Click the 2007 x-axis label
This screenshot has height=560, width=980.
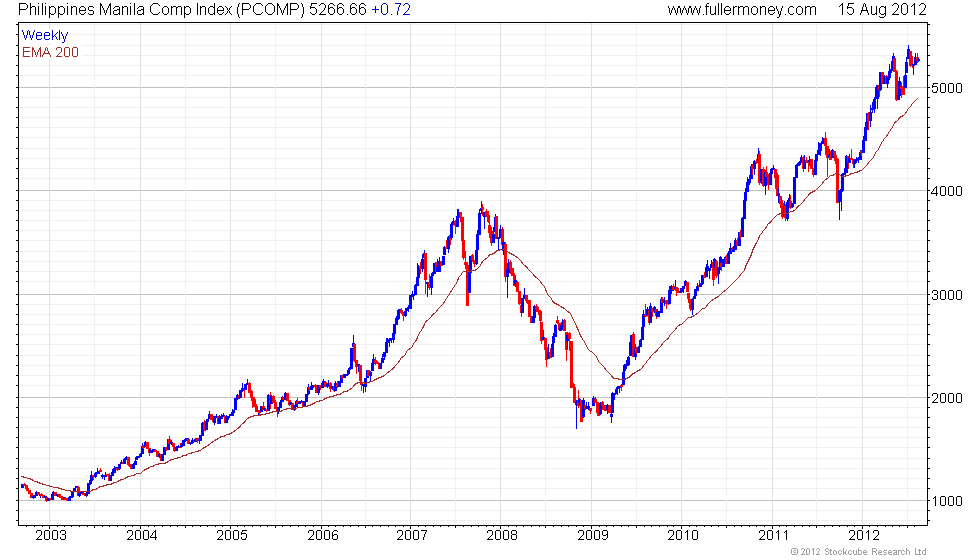coord(412,535)
